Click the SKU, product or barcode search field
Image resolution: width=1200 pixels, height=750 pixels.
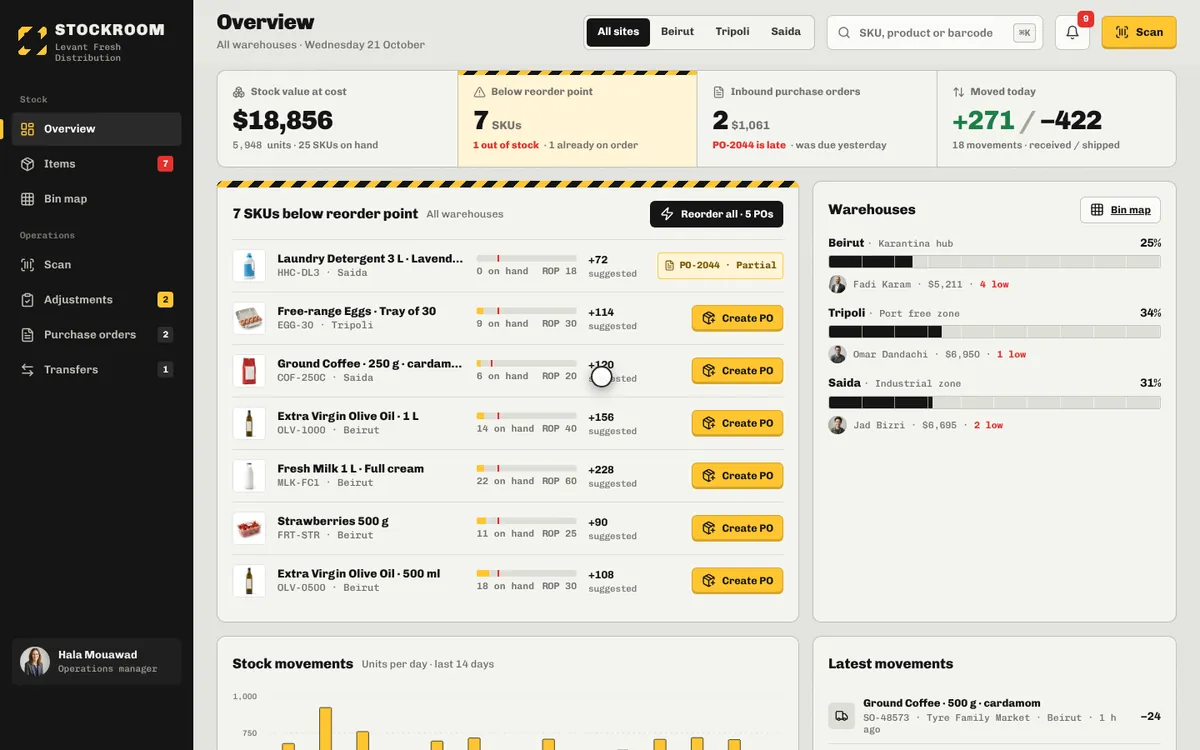coord(934,33)
